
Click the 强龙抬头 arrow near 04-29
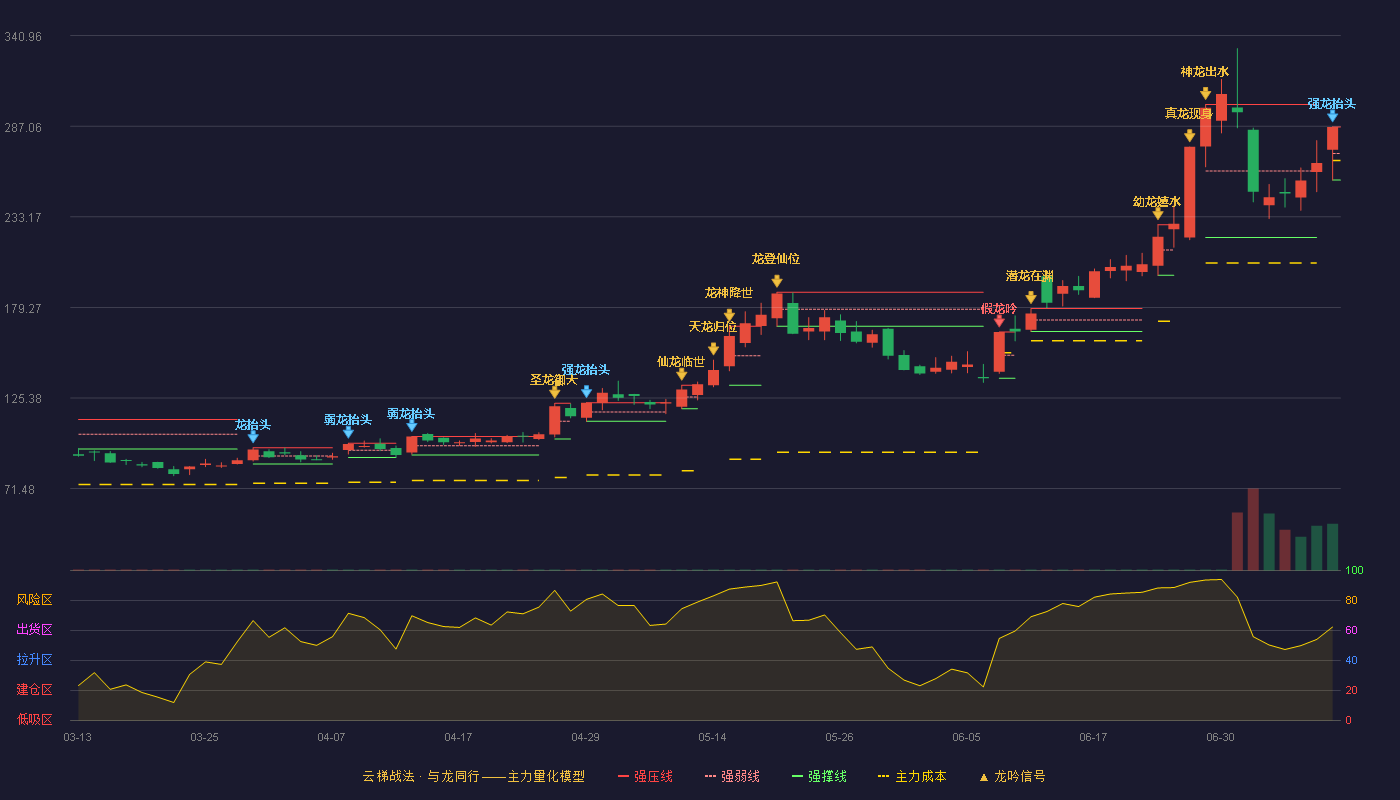coord(586,392)
